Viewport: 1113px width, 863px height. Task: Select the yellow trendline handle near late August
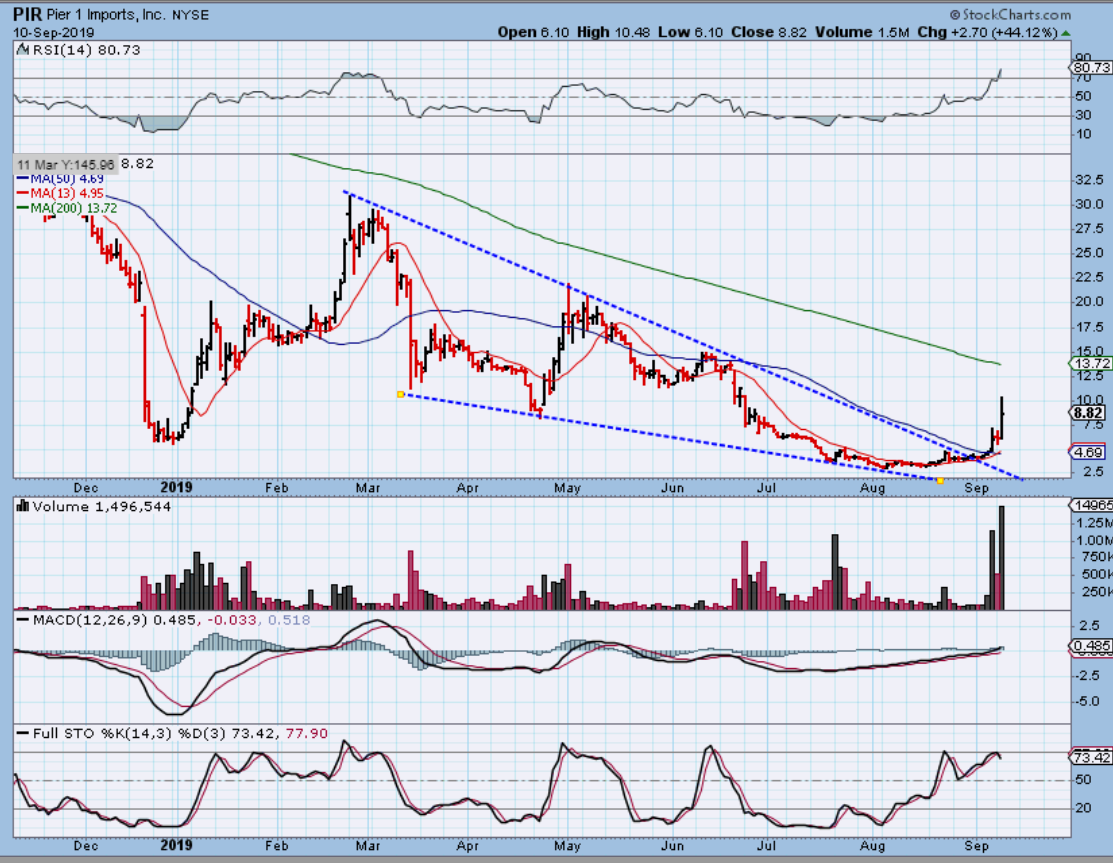click(941, 480)
